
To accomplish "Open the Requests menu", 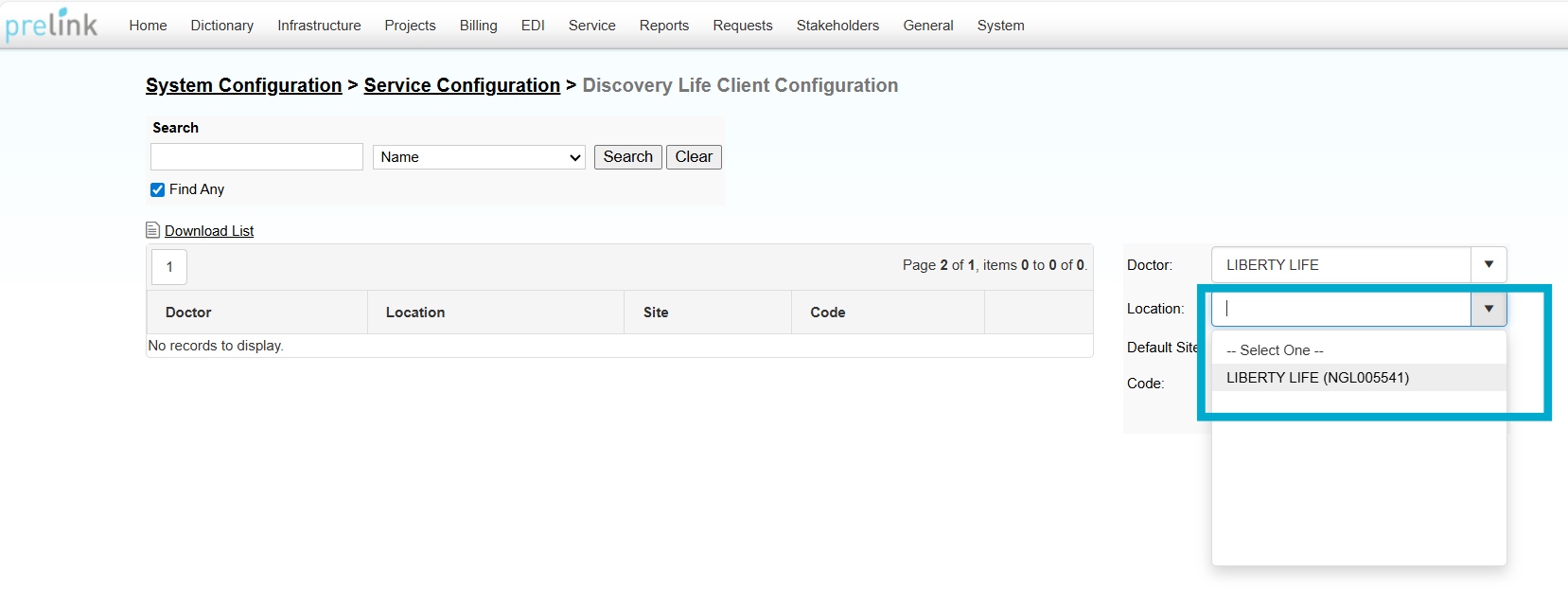I will pyautogui.click(x=743, y=26).
